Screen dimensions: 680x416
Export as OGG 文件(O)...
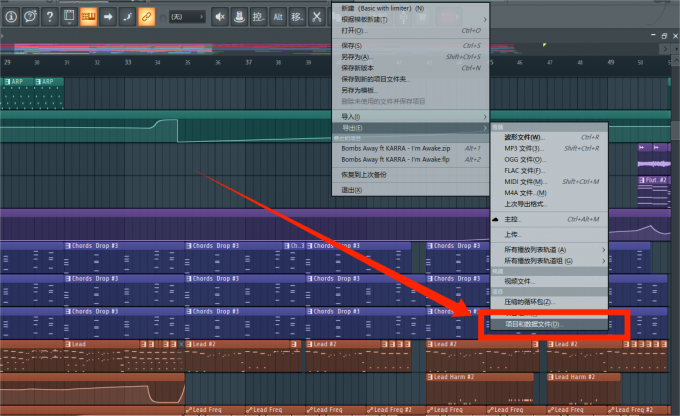pyautogui.click(x=549, y=160)
